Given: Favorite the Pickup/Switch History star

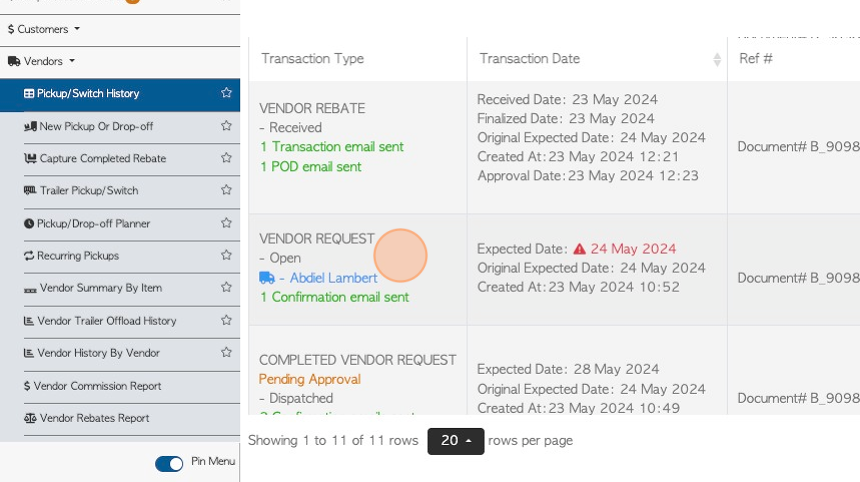Looking at the screenshot, I should tap(226, 93).
